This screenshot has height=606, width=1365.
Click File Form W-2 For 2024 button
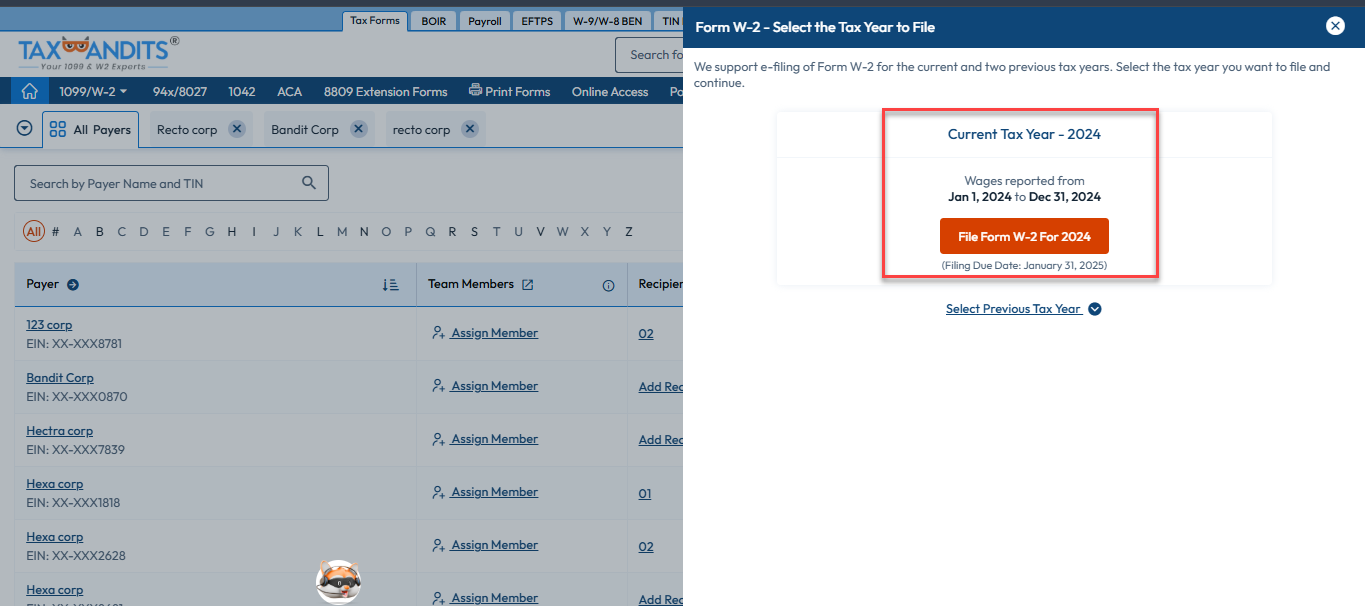tap(1024, 236)
